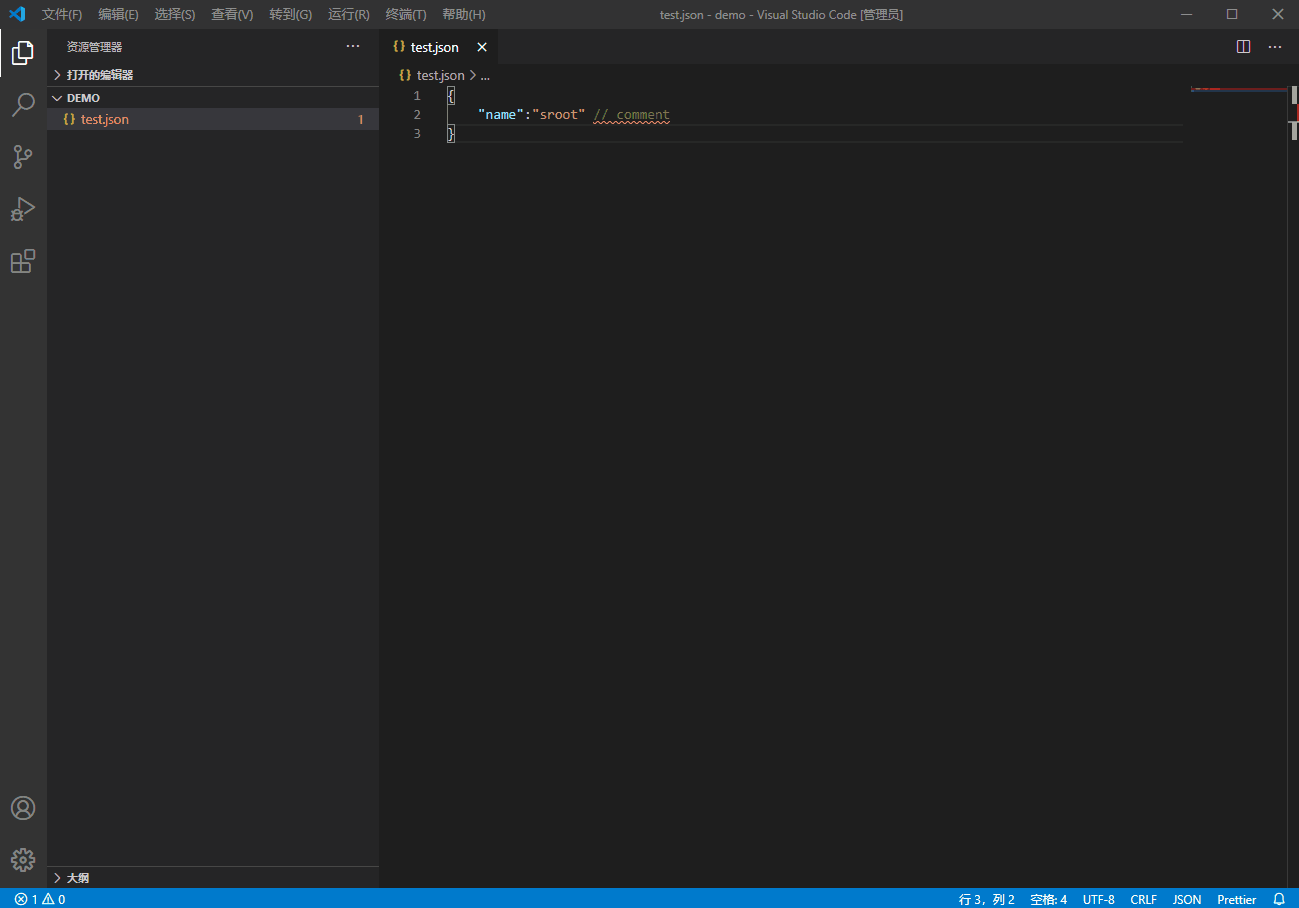1299x908 pixels.
Task: Open the Source Control view icon
Action: point(23,157)
